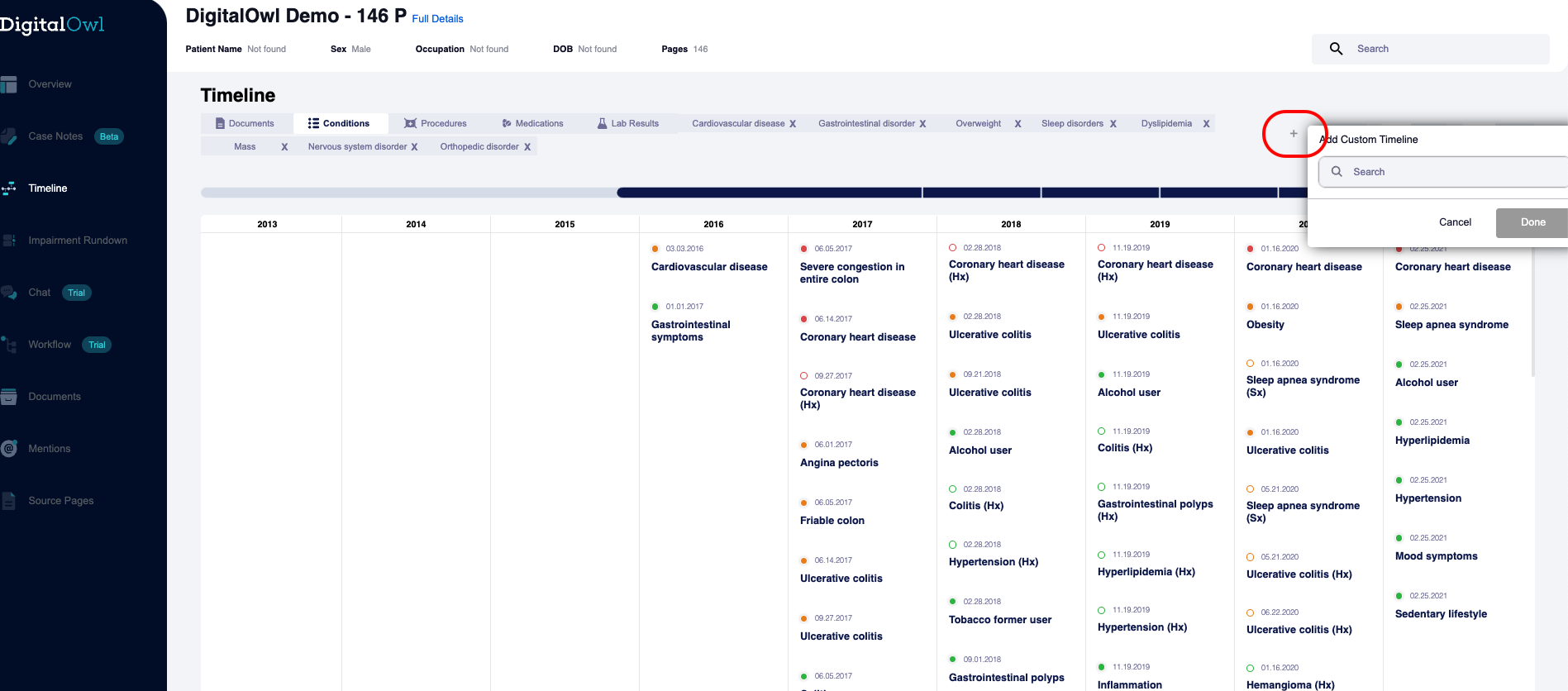1568x691 pixels.
Task: Remove the Mass filter X
Action: pyautogui.click(x=284, y=147)
